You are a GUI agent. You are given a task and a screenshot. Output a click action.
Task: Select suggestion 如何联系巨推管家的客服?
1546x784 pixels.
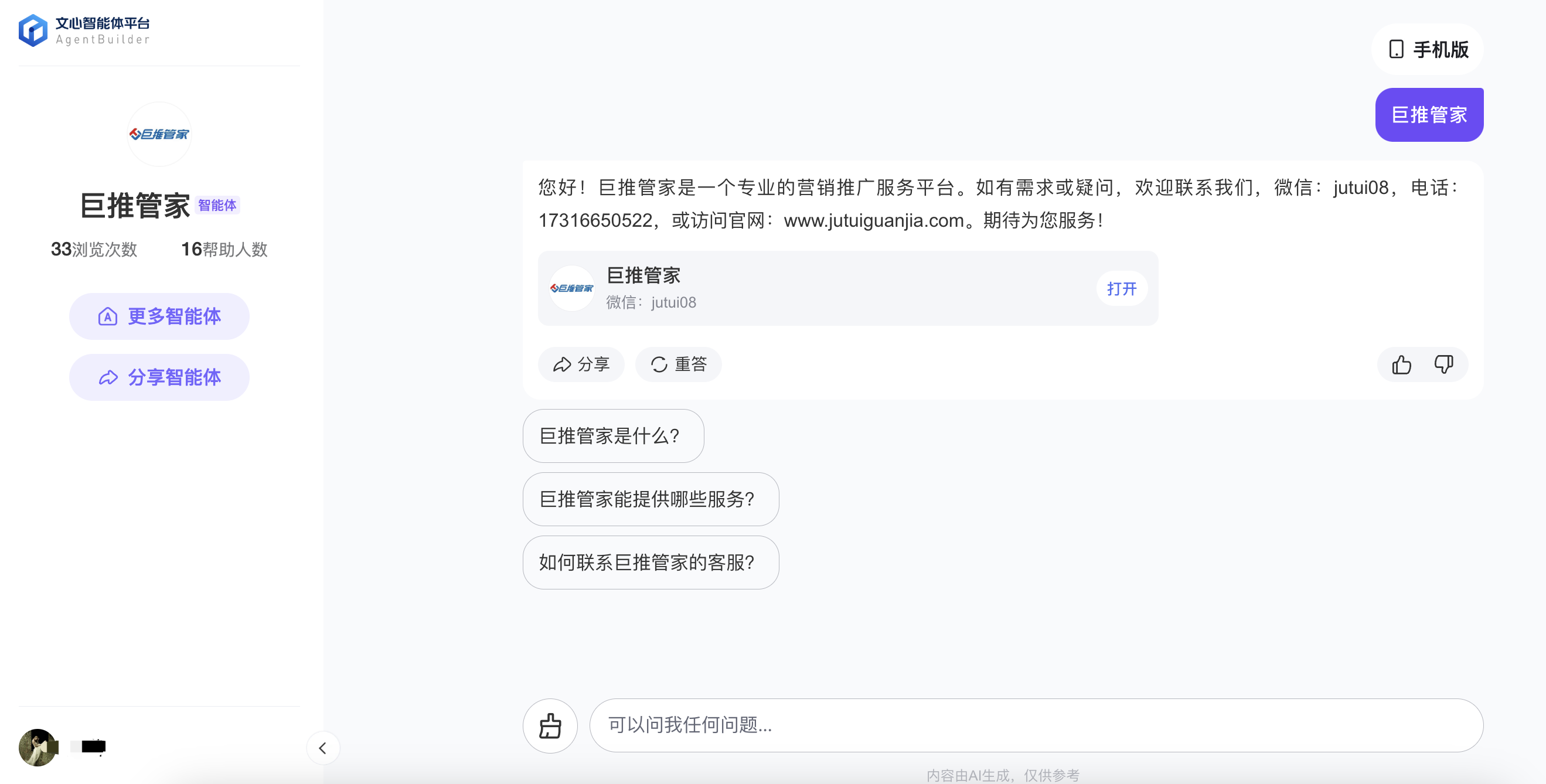(651, 562)
